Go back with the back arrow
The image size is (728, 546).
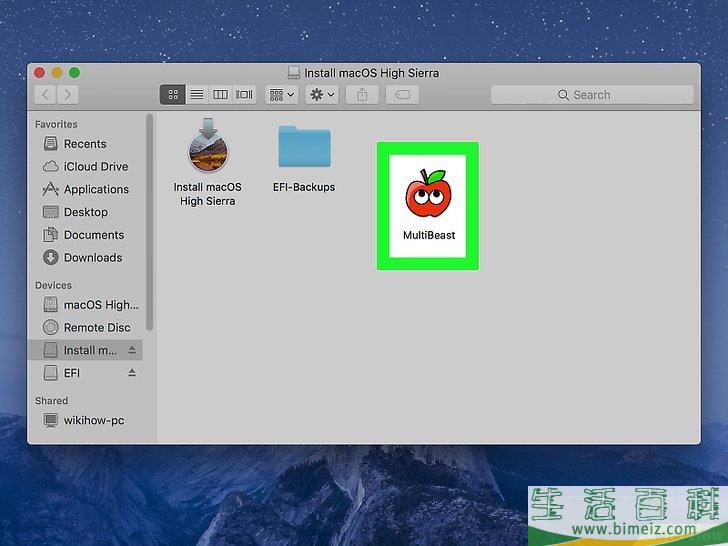(45, 95)
